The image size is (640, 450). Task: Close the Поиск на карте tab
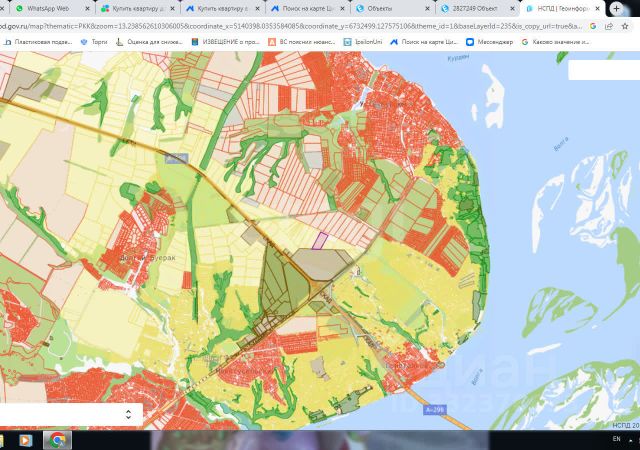342,8
